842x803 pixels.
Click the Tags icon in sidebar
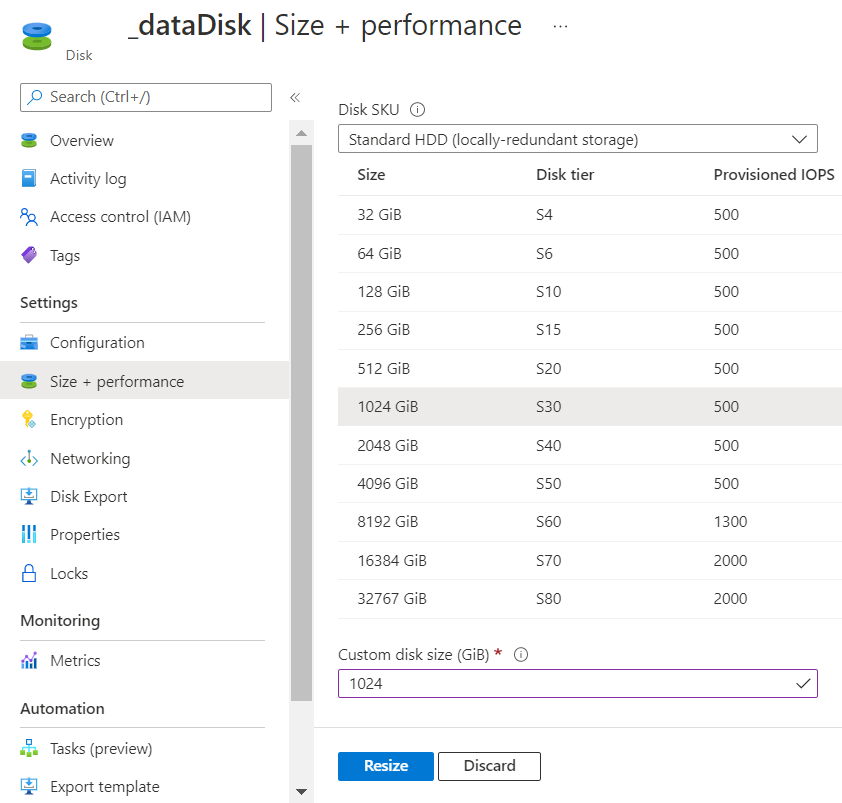click(x=29, y=256)
